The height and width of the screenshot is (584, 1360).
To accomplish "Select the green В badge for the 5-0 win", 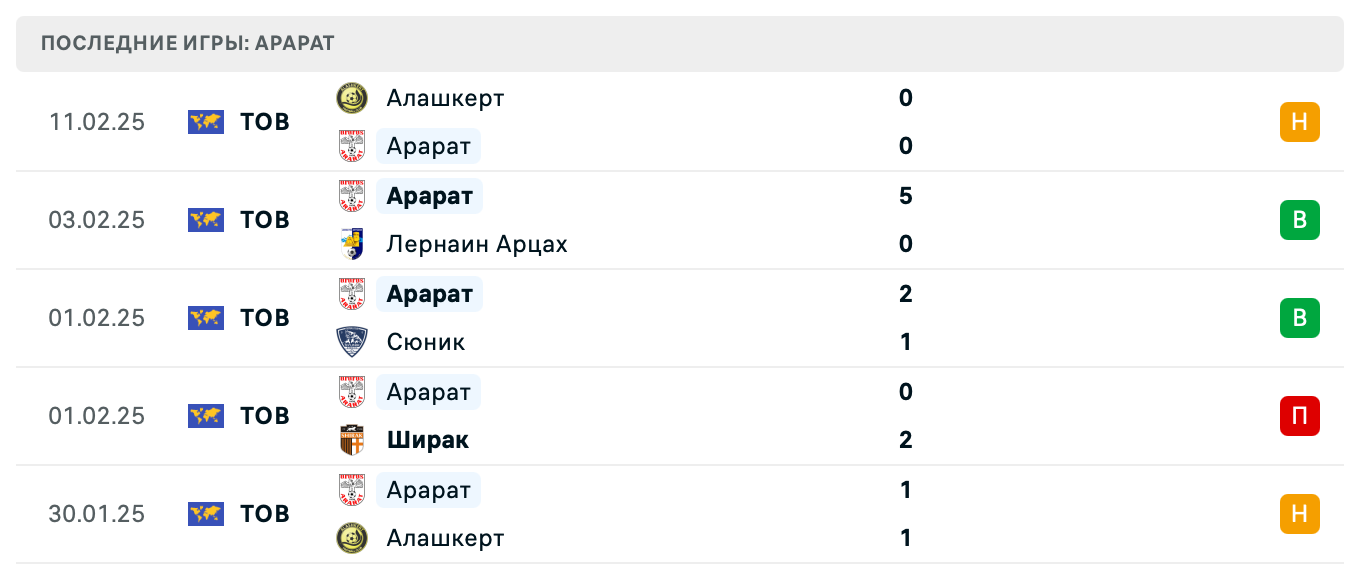I will tap(1299, 220).
